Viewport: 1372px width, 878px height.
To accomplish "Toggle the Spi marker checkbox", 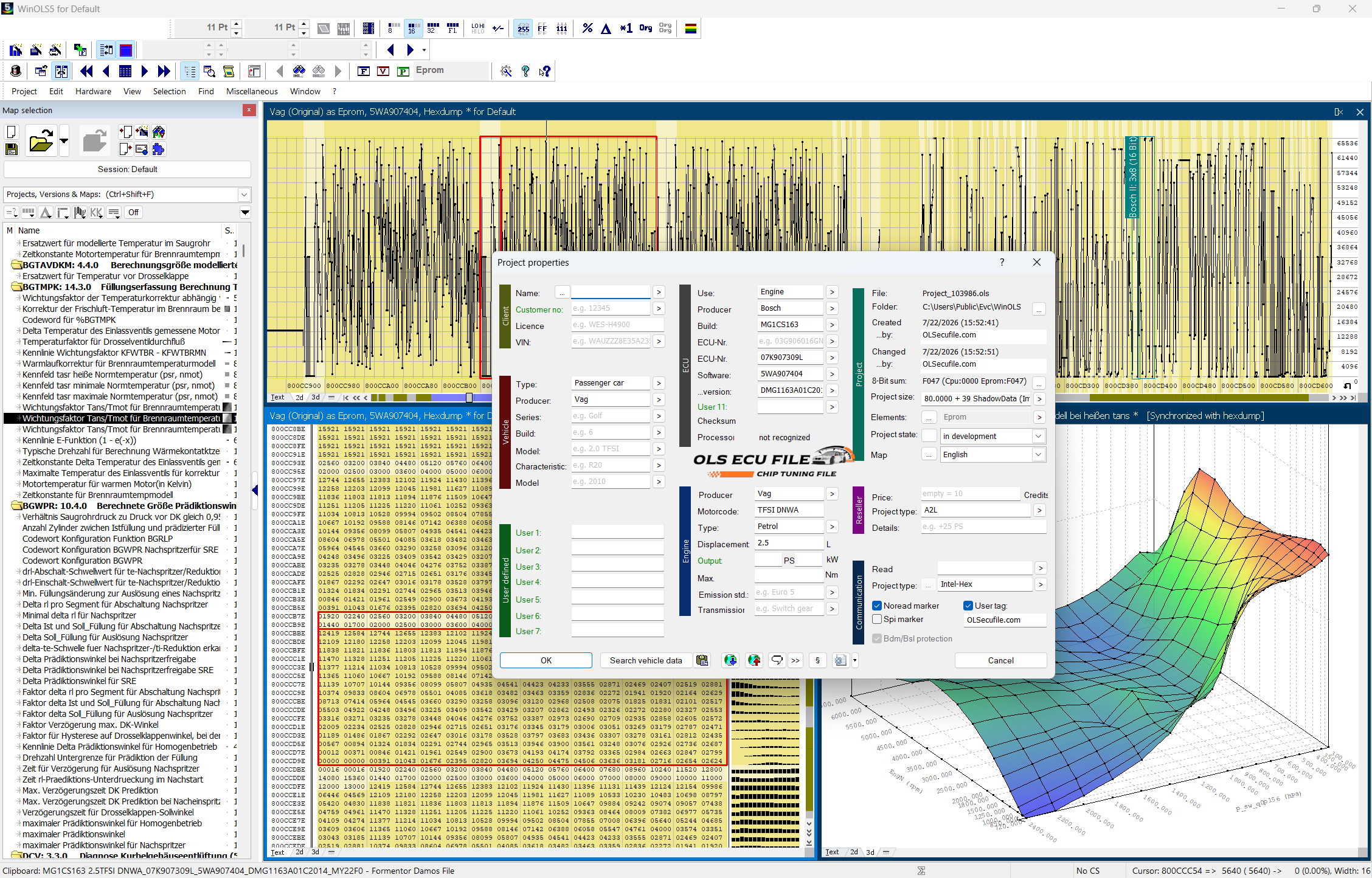I will [877, 619].
